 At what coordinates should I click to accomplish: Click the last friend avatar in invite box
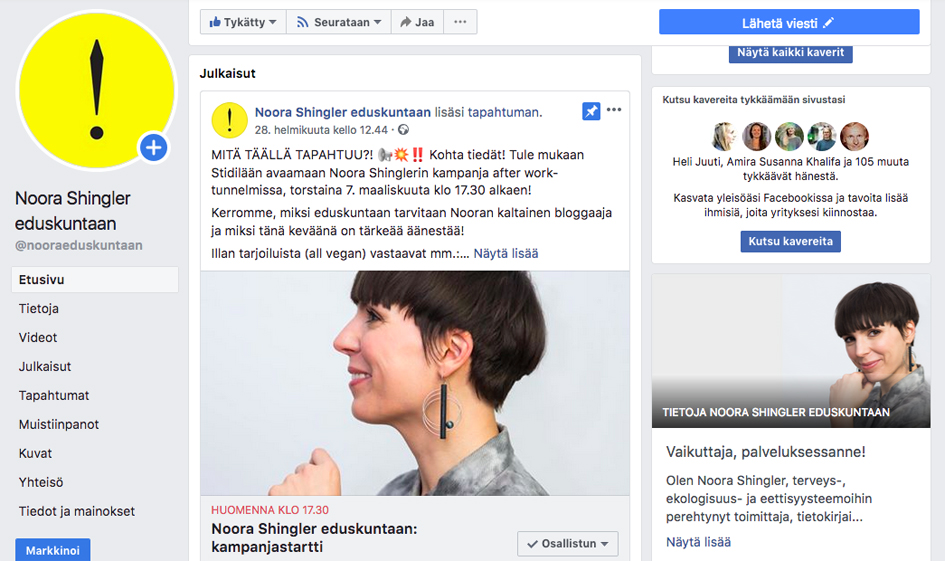pos(854,137)
